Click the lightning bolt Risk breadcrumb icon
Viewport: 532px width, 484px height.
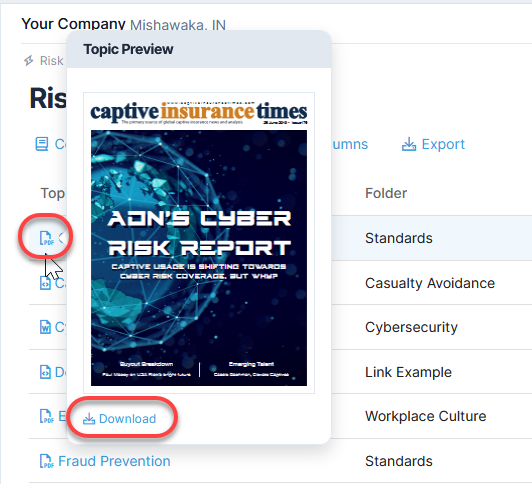pyautogui.click(x=28, y=61)
